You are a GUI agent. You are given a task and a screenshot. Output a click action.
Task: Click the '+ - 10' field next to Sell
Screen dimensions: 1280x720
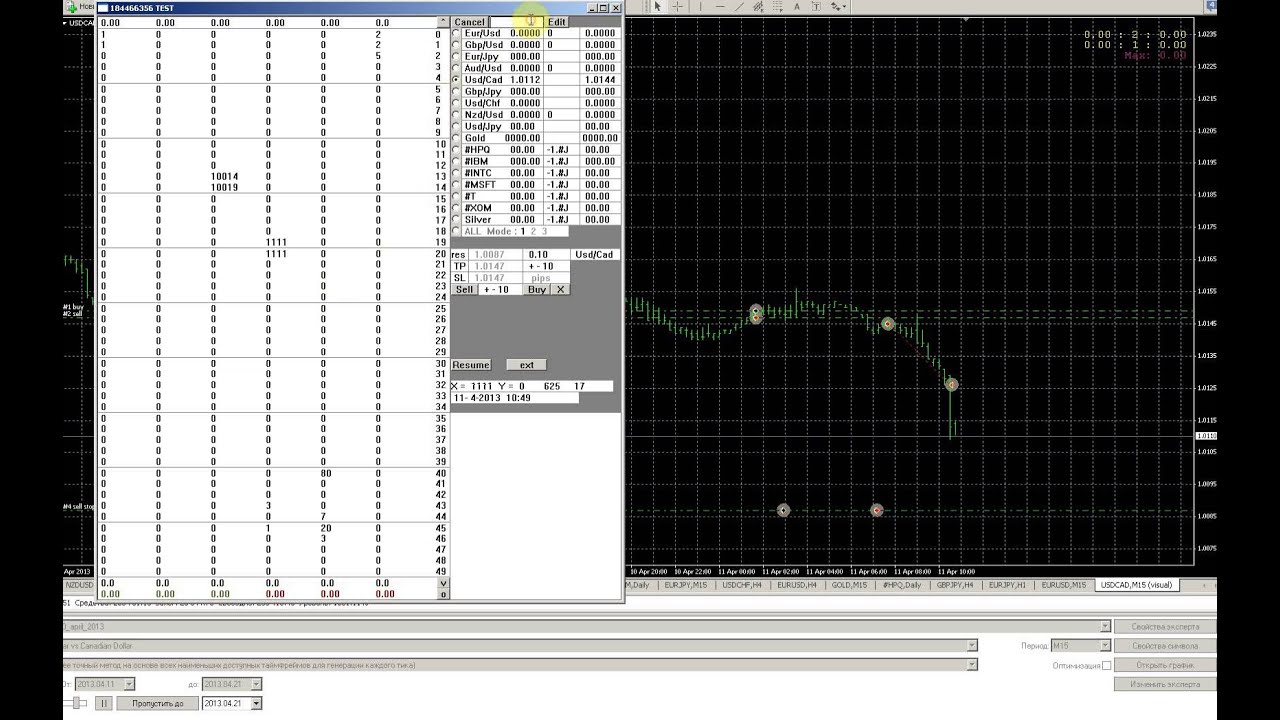[500, 289]
